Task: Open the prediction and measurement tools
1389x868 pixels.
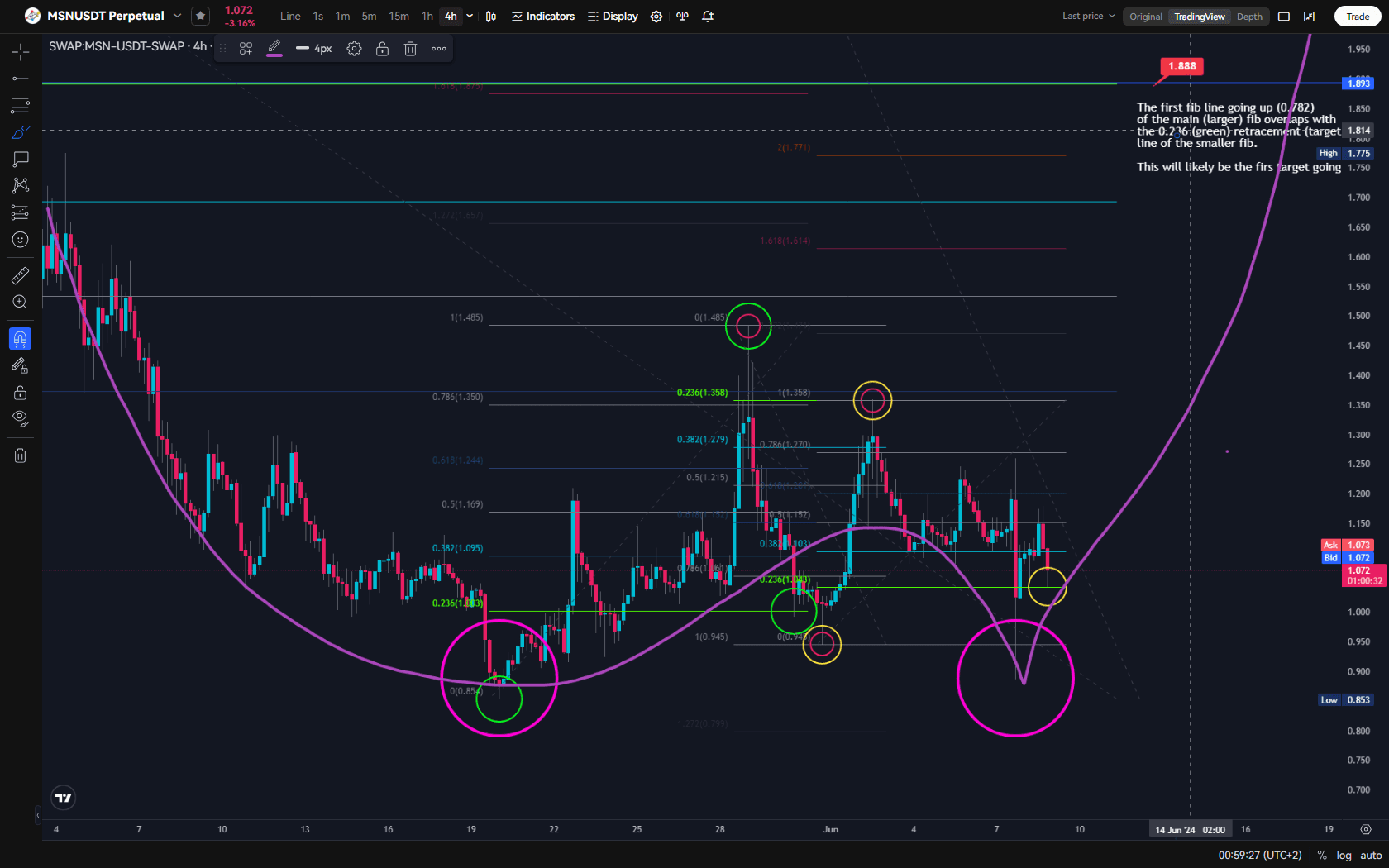Action: click(21, 212)
